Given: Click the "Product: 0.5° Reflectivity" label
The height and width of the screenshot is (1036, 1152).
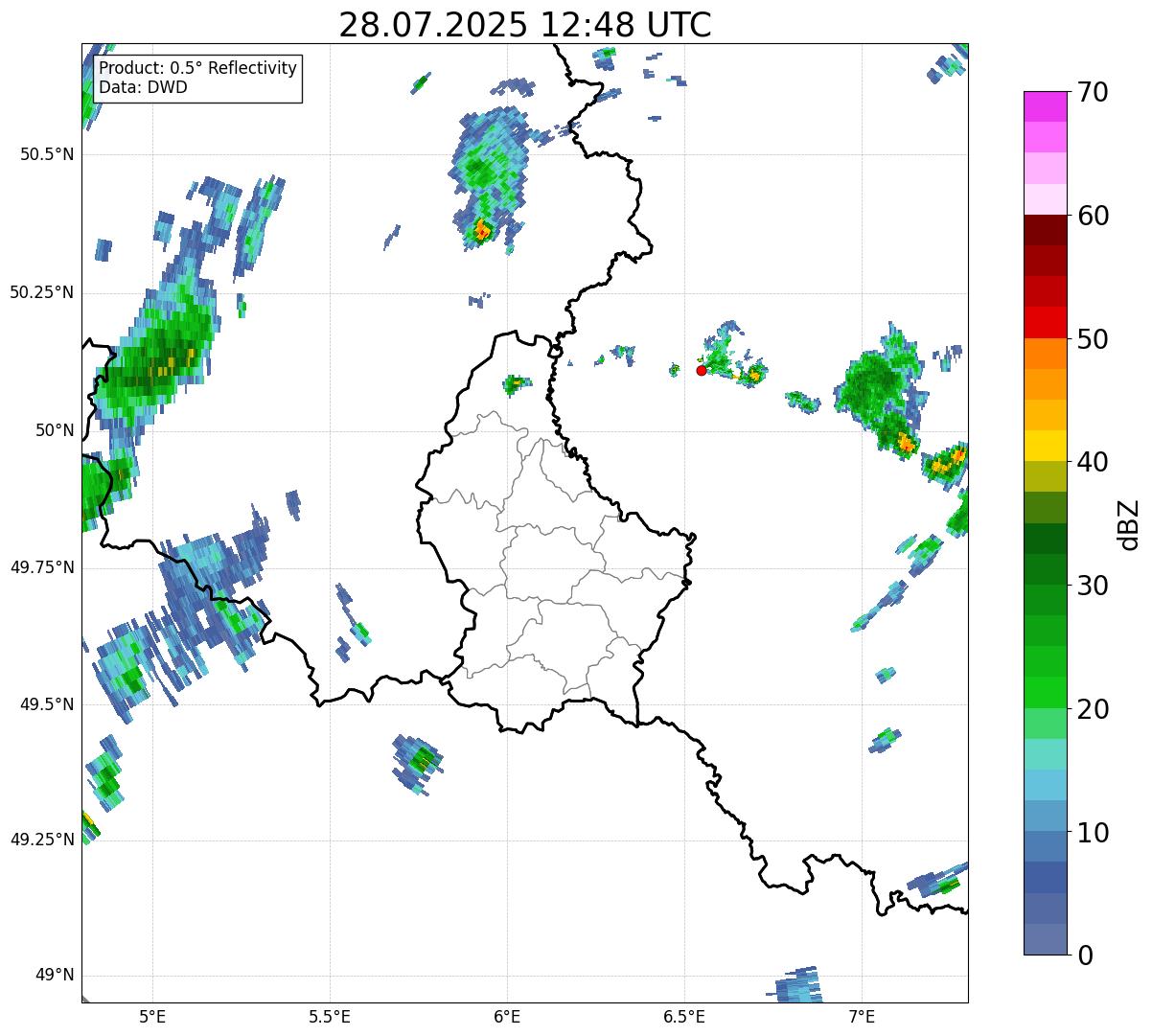Looking at the screenshot, I should [x=198, y=69].
